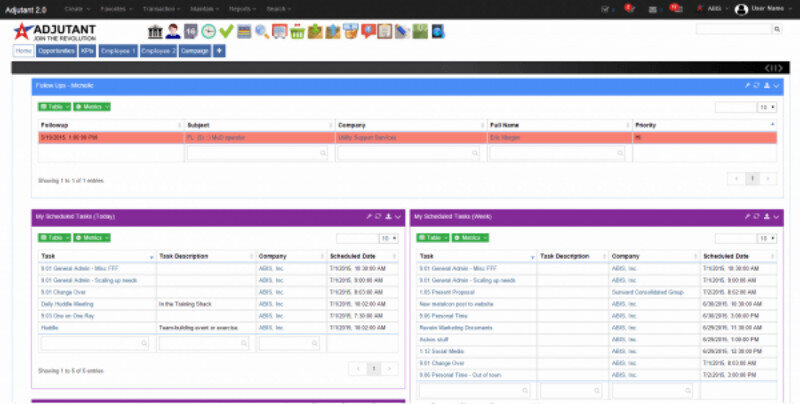Open the envelope messages icon in top bar
Screen dimensions: 800x404
(652, 9)
